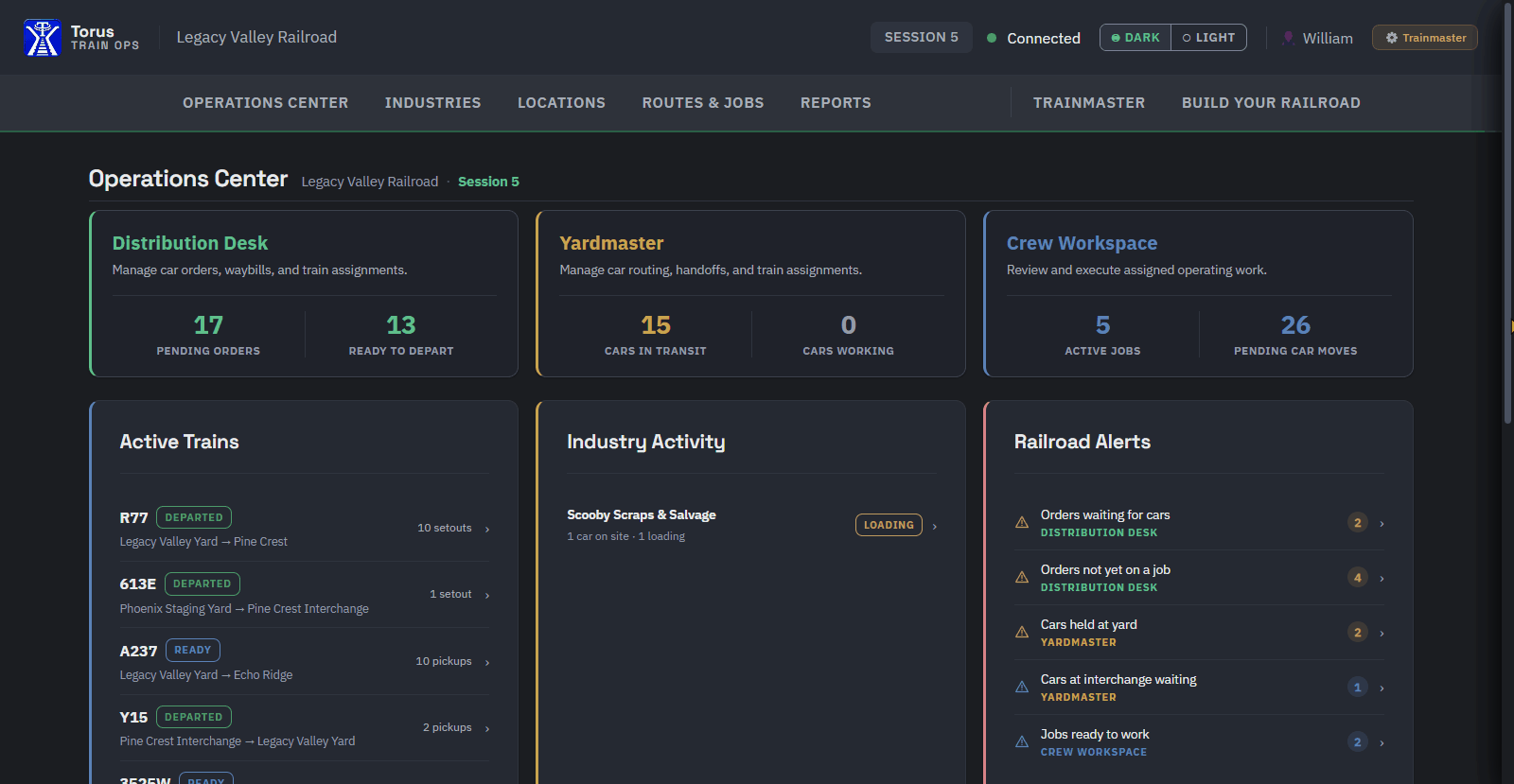Image resolution: width=1514 pixels, height=784 pixels.
Task: Expand Scooby Scraps & Salvage chevron
Action: (x=935, y=526)
